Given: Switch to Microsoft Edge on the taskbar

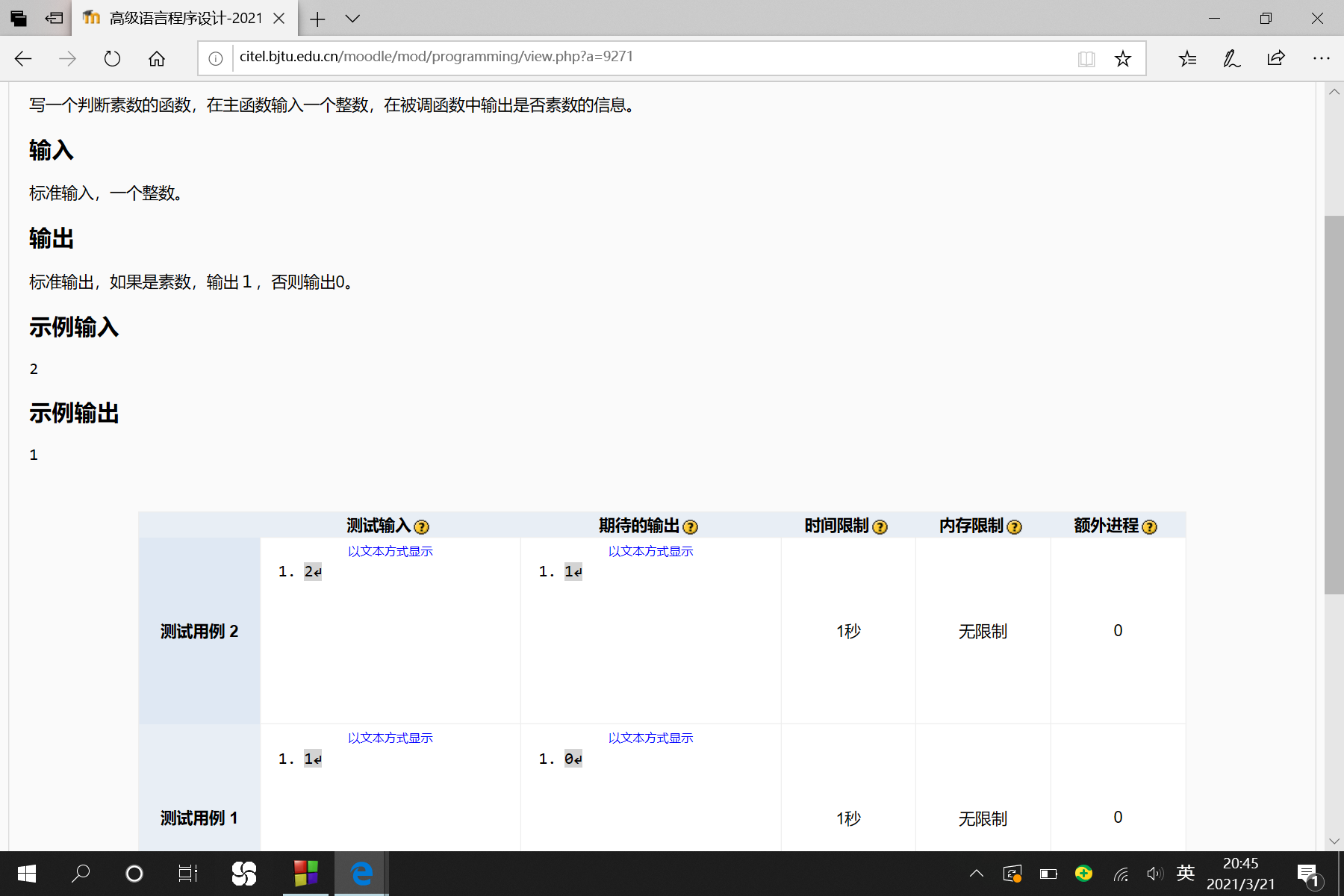Looking at the screenshot, I should point(361,874).
